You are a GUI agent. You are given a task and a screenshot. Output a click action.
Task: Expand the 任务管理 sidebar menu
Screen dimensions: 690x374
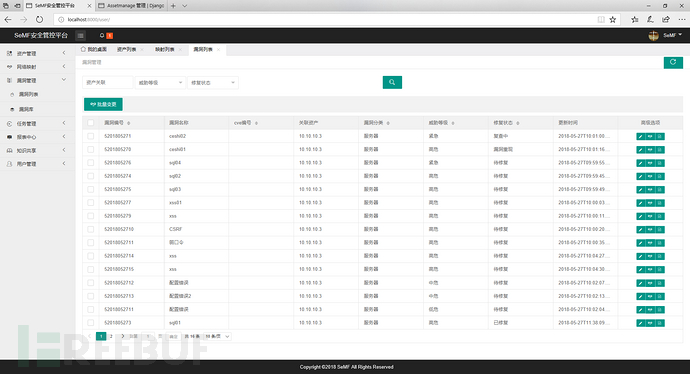pyautogui.click(x=37, y=124)
